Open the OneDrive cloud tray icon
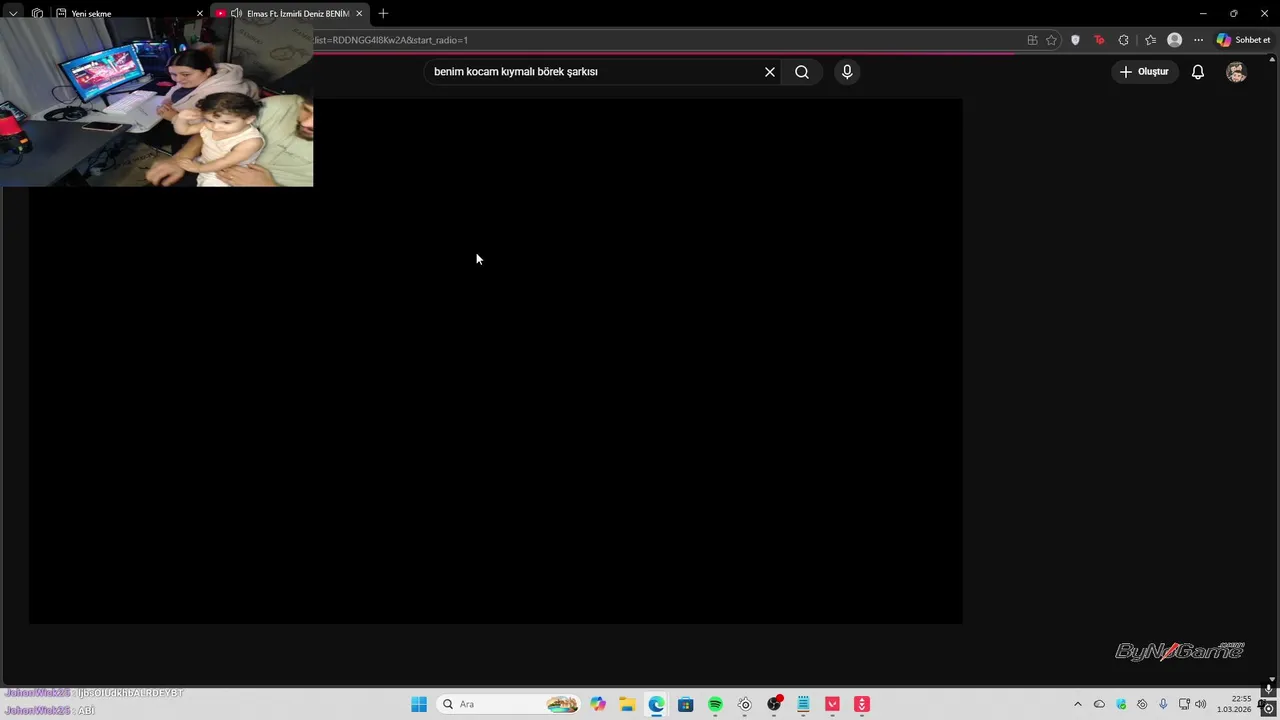 (x=1099, y=704)
